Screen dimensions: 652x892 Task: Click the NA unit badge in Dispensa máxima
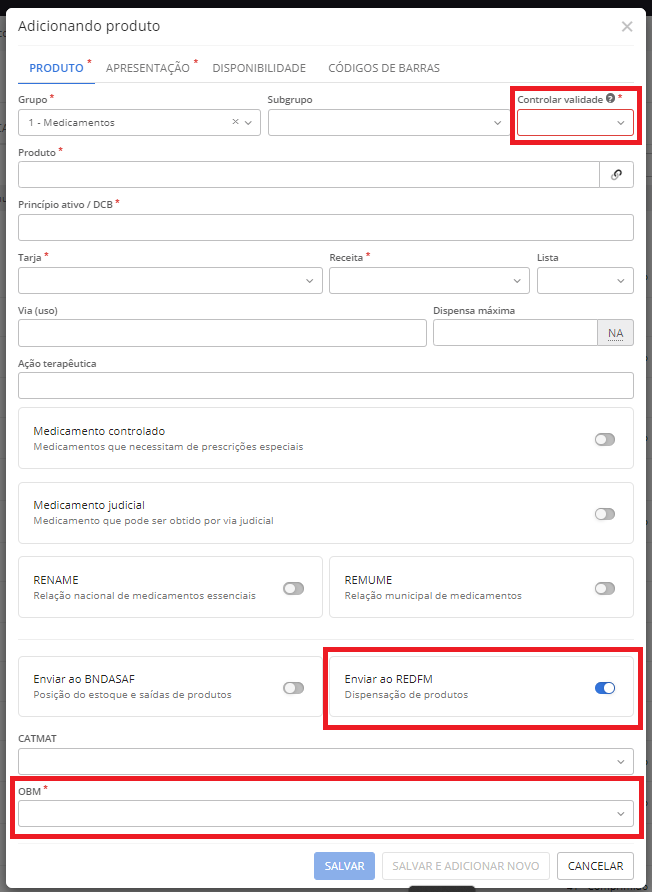click(x=615, y=333)
